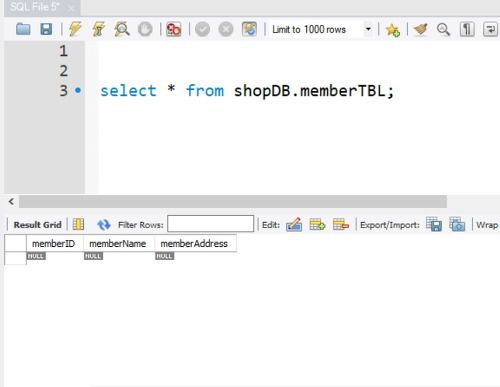Screen dimensions: 500x387
Task: Click the editor horizontal scrollbar
Action: tap(233, 202)
